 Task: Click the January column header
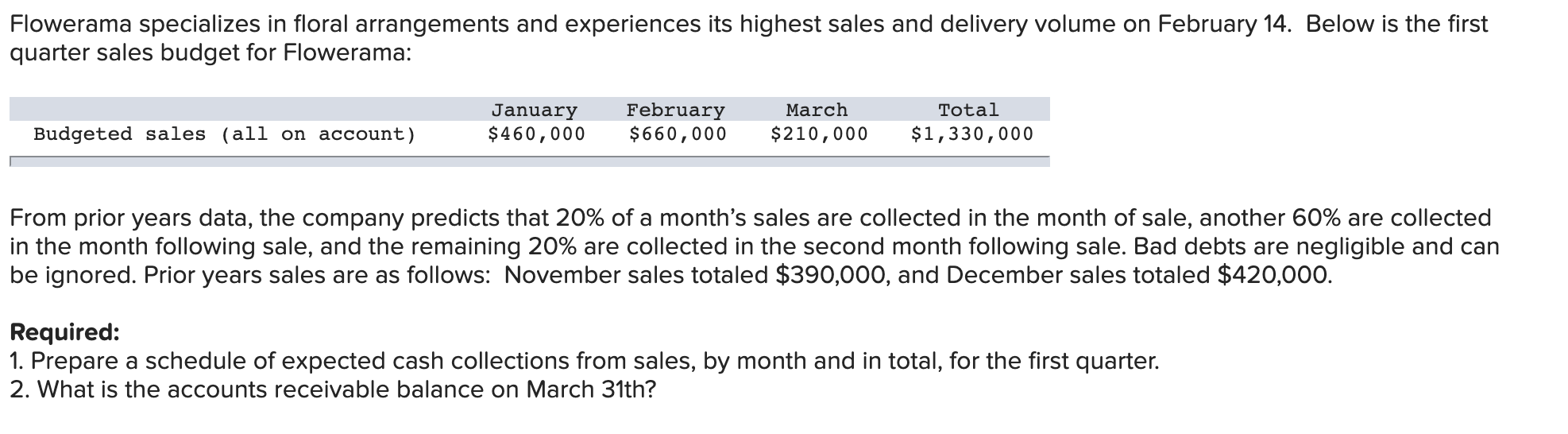(x=534, y=110)
